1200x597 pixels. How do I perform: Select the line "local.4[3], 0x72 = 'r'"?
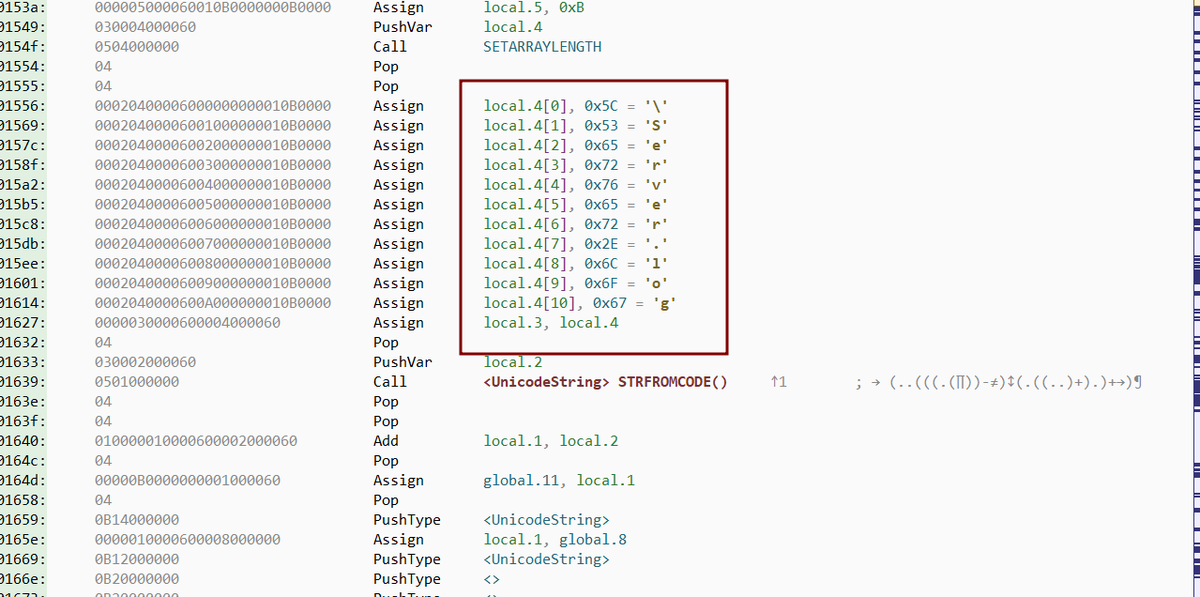[576, 165]
